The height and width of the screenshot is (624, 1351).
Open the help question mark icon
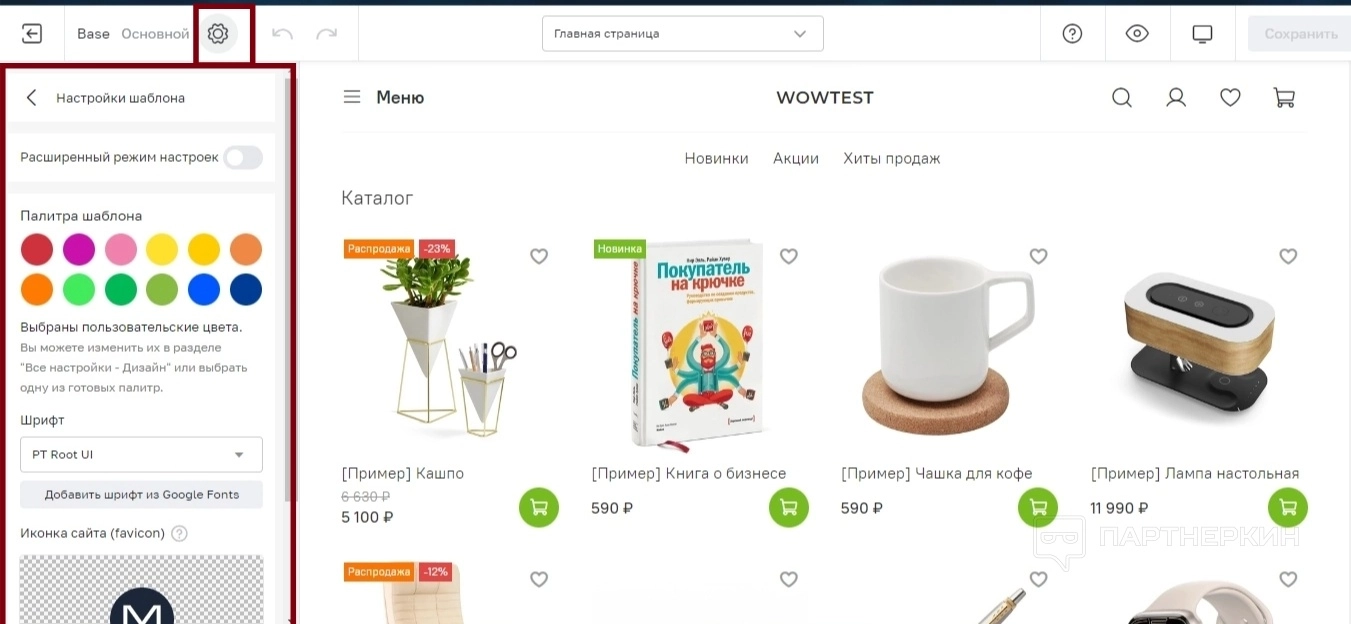pyautogui.click(x=1072, y=34)
